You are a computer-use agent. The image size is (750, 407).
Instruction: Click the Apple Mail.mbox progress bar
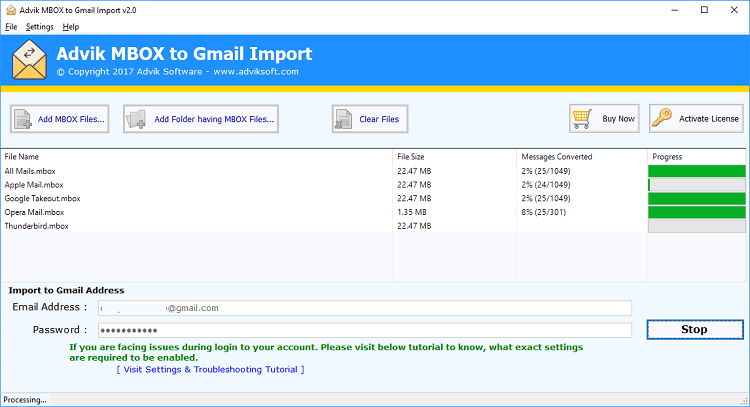(697, 185)
